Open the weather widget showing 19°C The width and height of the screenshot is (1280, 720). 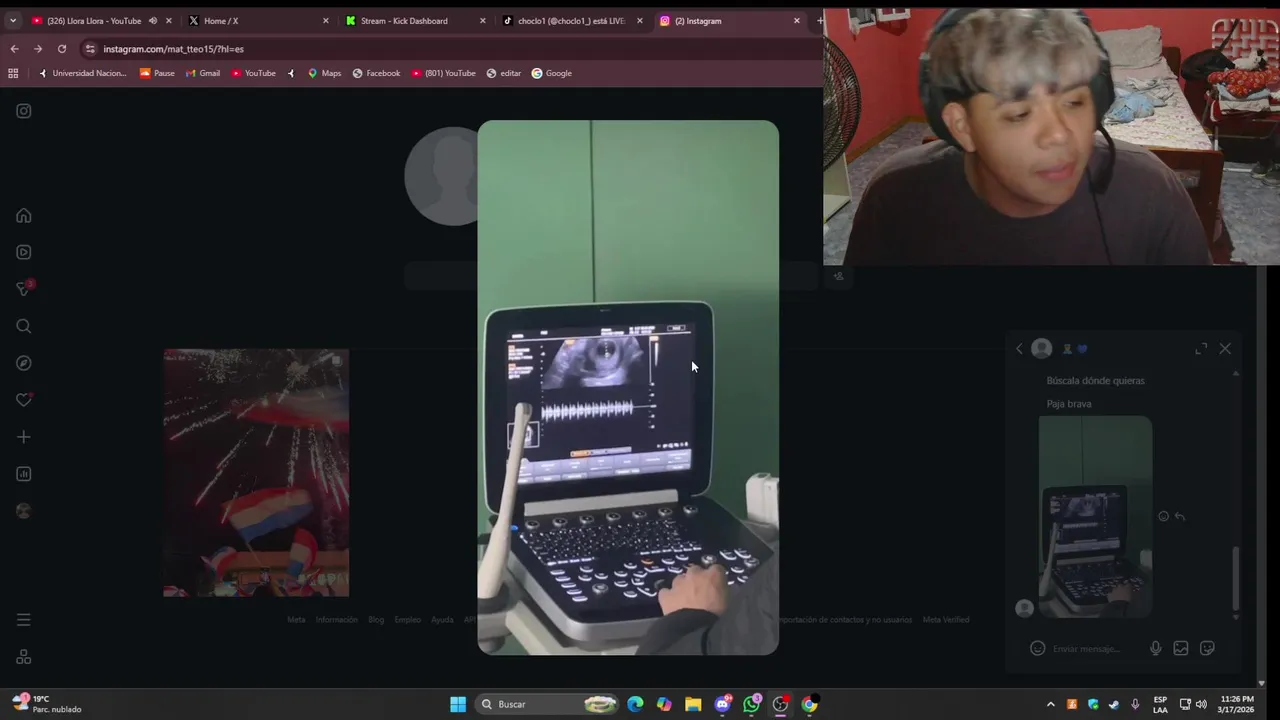pyautogui.click(x=45, y=704)
